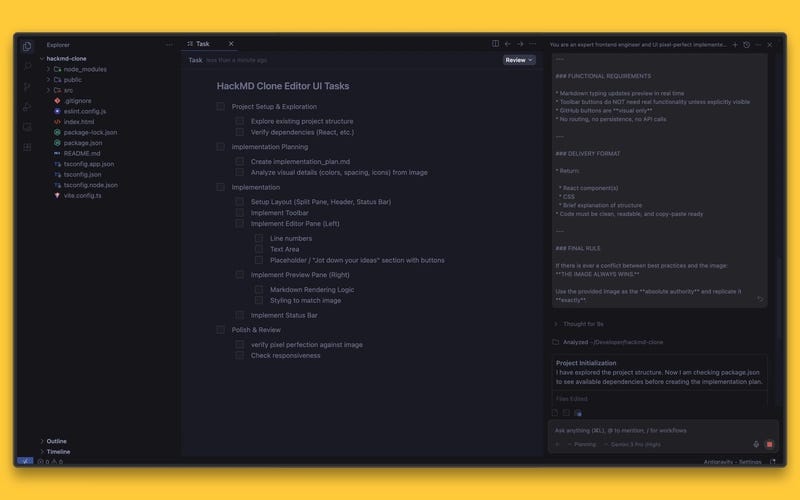
Task: Click the .gitignore file icon
Action: coord(57,101)
